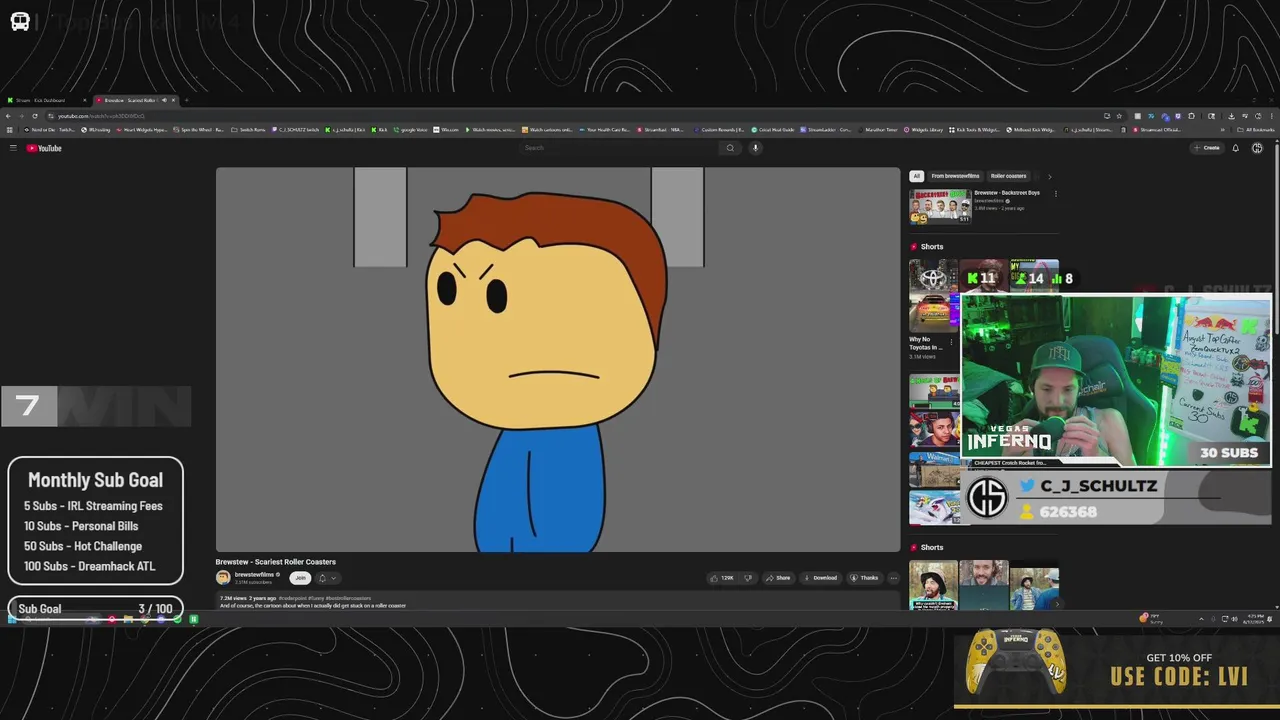Click the Join membership button
This screenshot has width=1280, height=720.
click(x=299, y=577)
